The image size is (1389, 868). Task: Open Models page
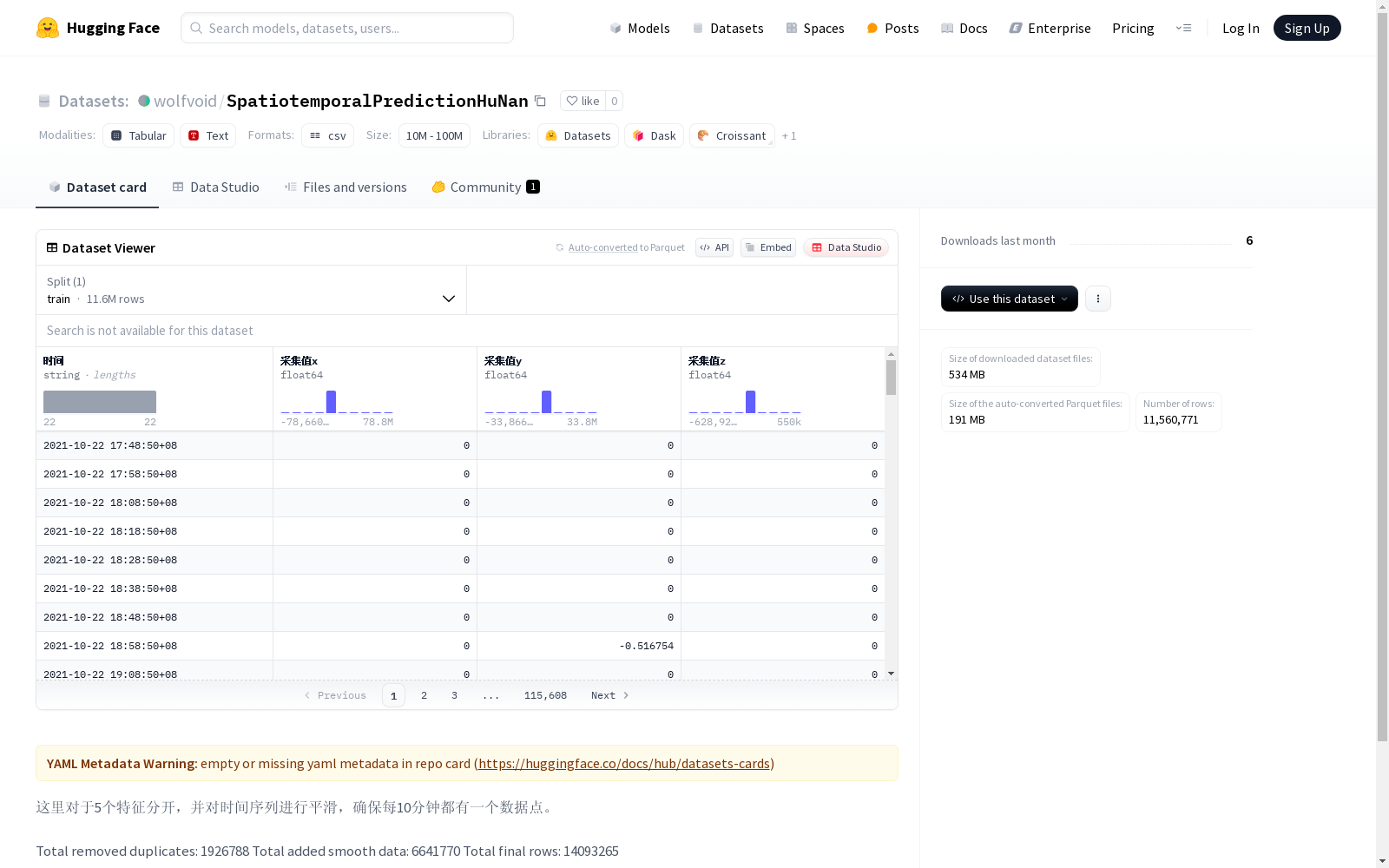tap(640, 28)
